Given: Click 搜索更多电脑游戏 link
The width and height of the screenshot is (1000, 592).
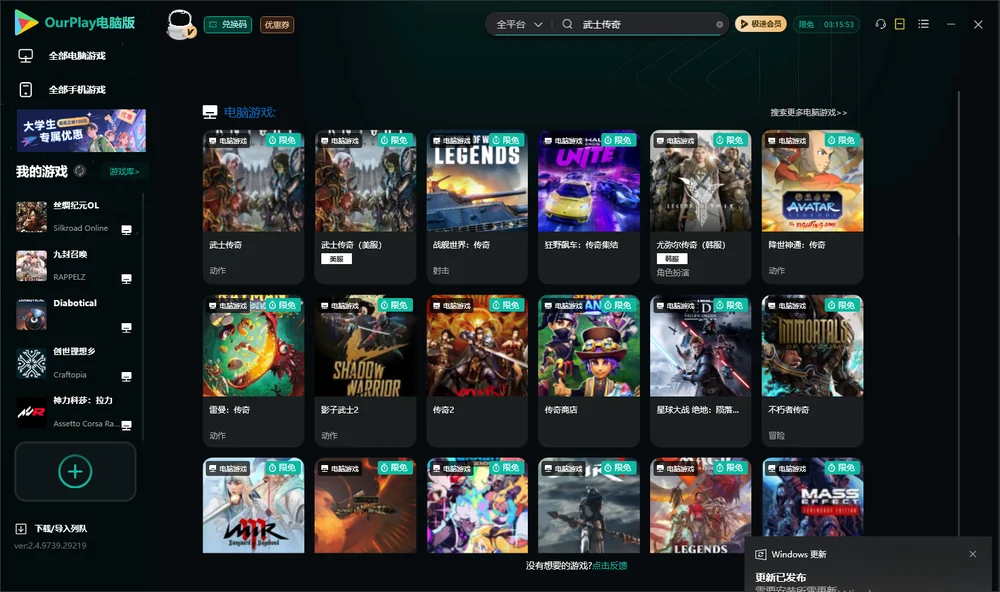Looking at the screenshot, I should (808, 112).
